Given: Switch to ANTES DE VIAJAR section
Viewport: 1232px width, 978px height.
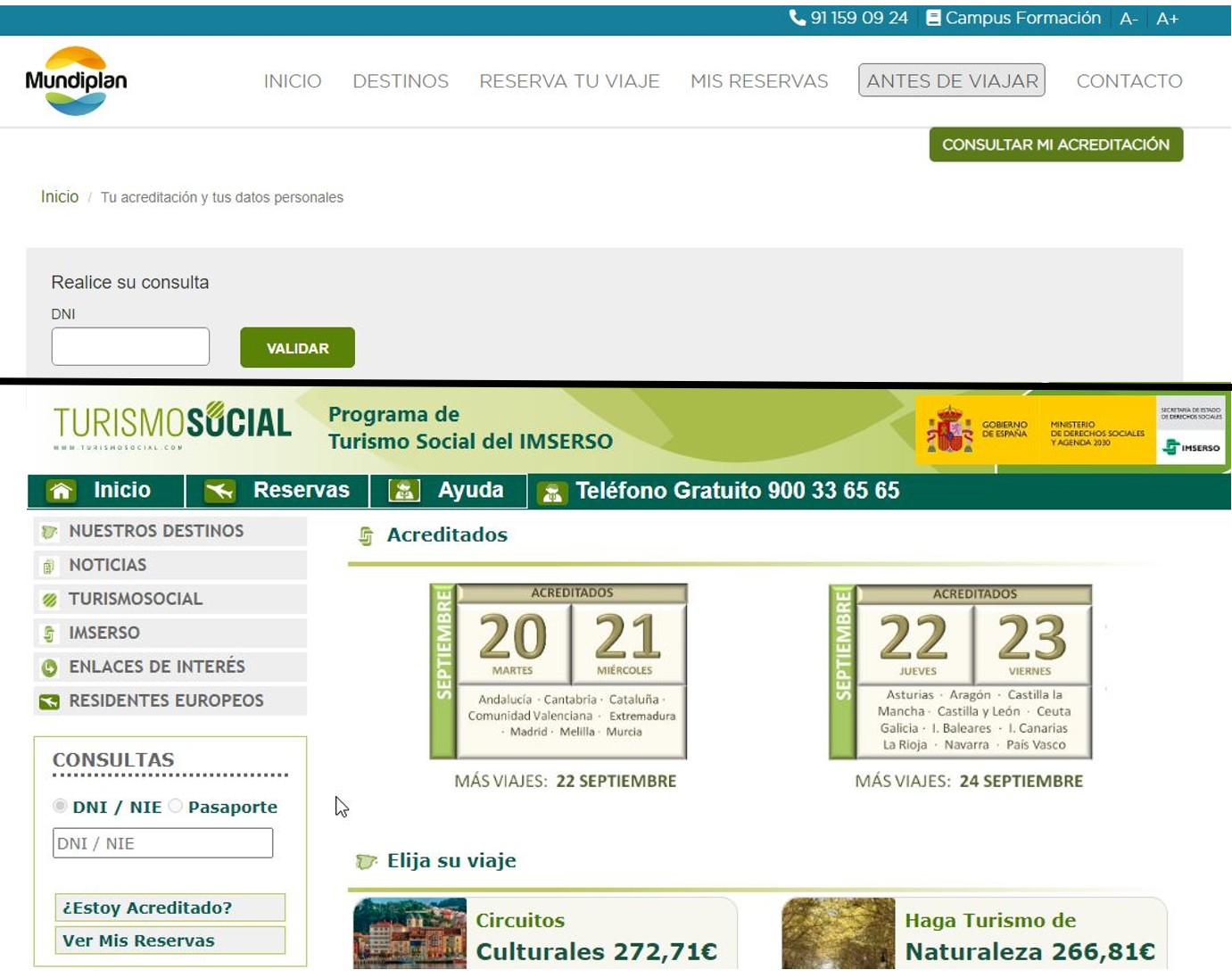Looking at the screenshot, I should [951, 80].
